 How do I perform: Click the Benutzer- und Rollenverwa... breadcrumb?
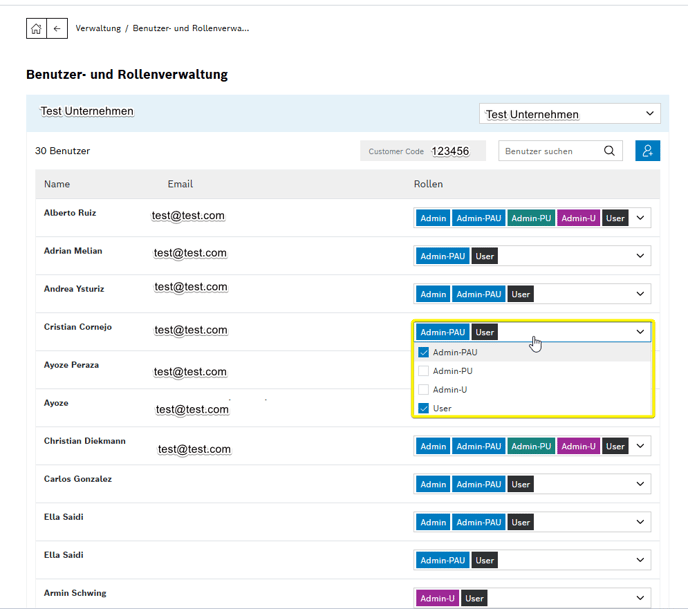point(191,29)
